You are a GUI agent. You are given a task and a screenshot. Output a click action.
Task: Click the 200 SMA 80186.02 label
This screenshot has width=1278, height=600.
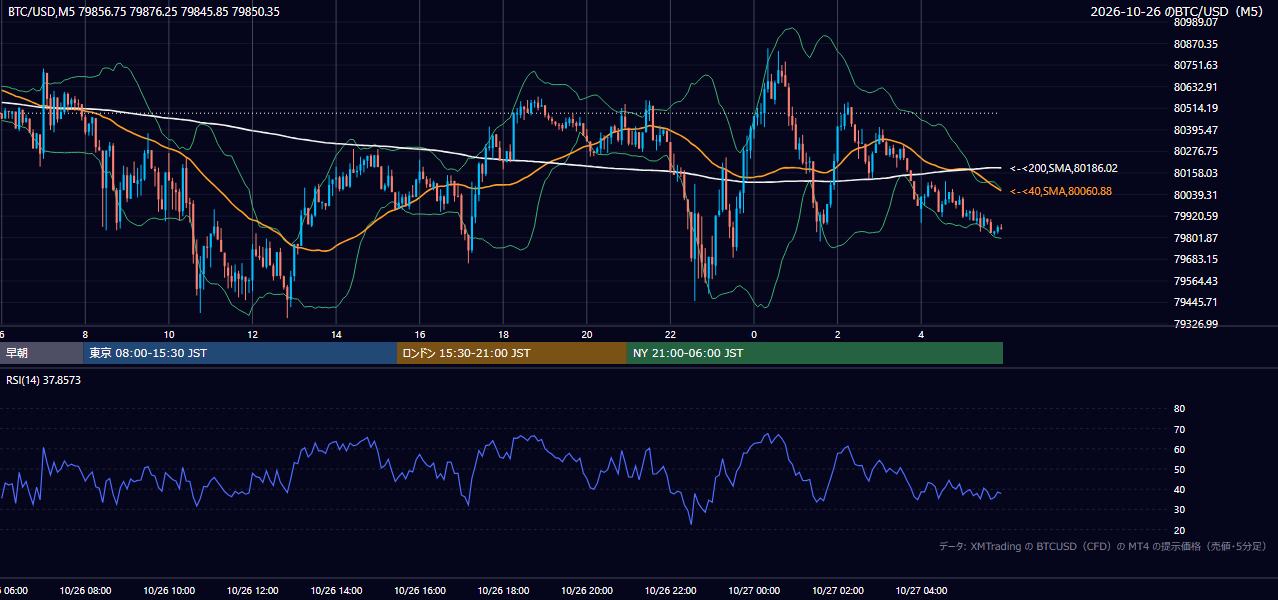pos(1064,169)
